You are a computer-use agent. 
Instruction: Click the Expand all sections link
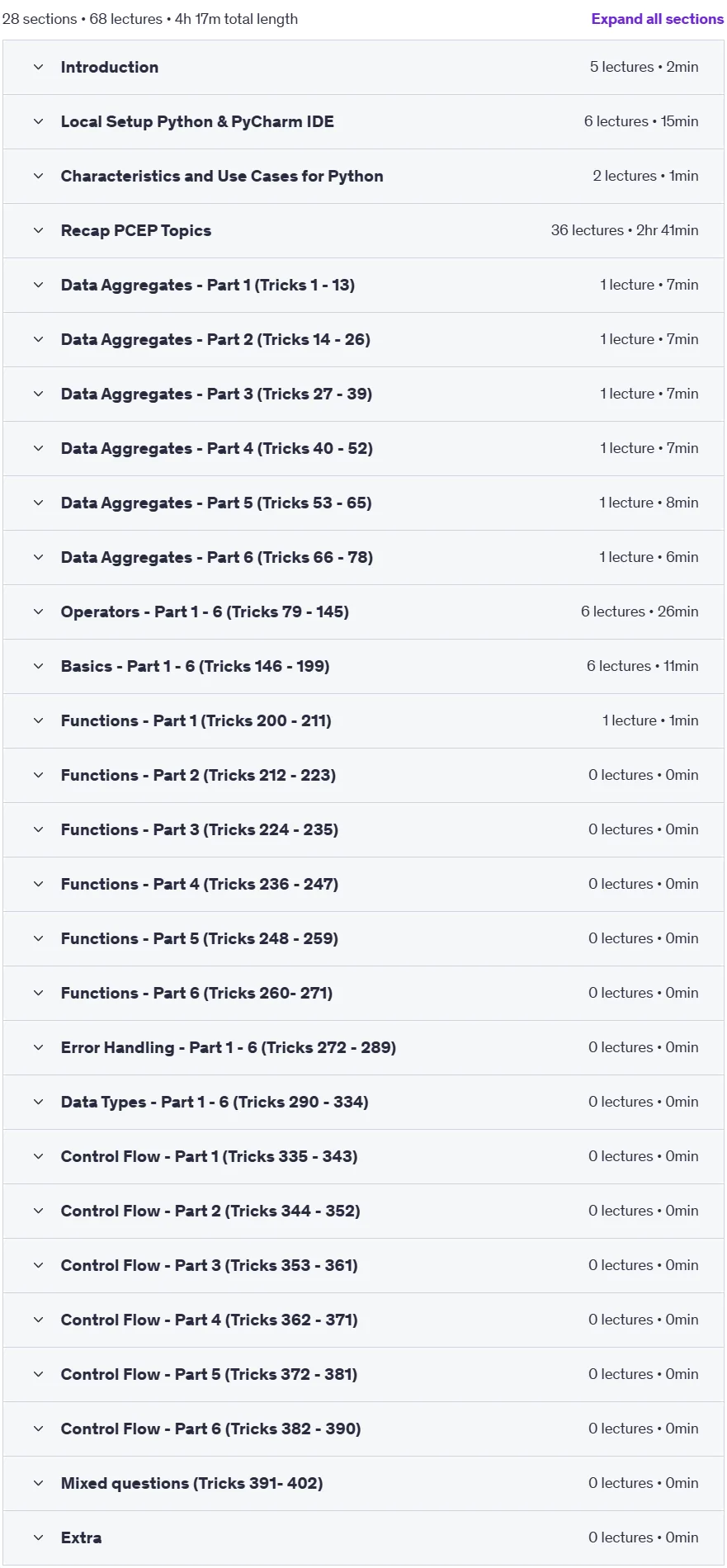point(657,19)
